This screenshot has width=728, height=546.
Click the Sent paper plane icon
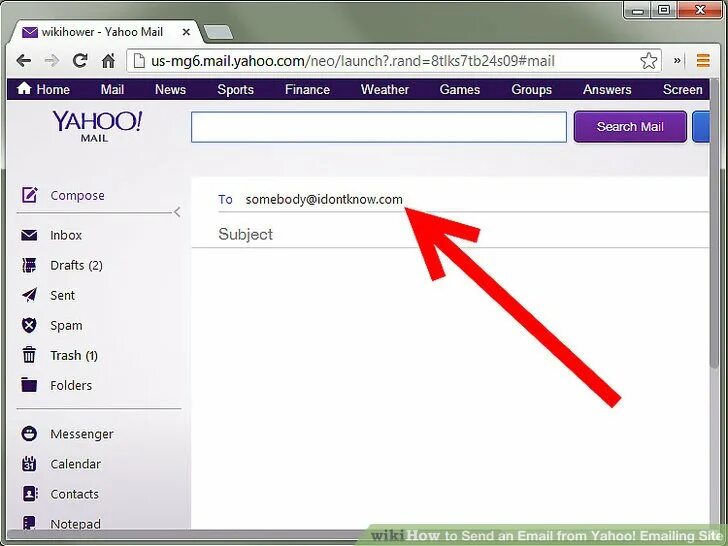click(x=29, y=295)
